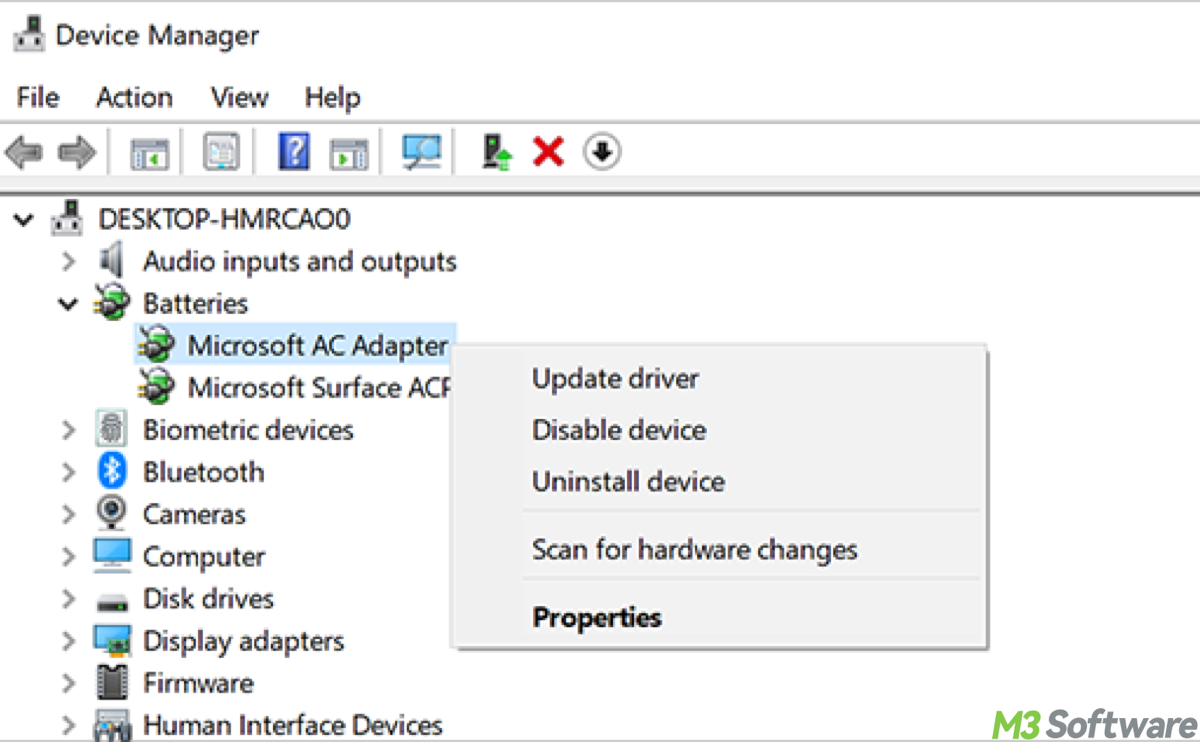Screen dimensions: 1200x742
Task: Click the Cameras webcam icon
Action: 112,513
